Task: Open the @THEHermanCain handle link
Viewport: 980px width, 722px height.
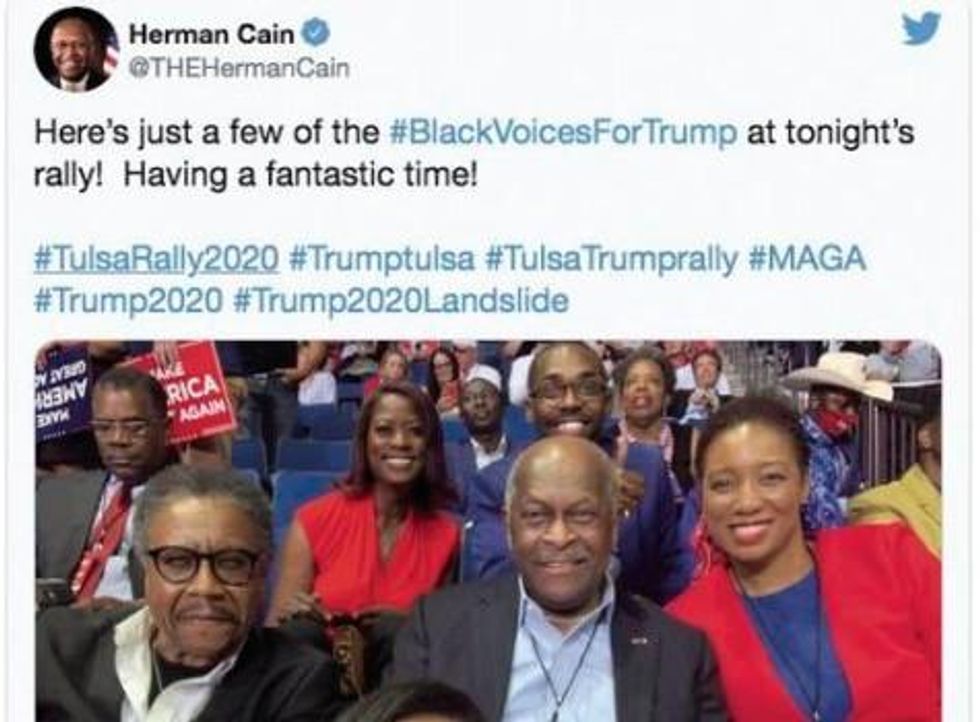Action: (238, 68)
